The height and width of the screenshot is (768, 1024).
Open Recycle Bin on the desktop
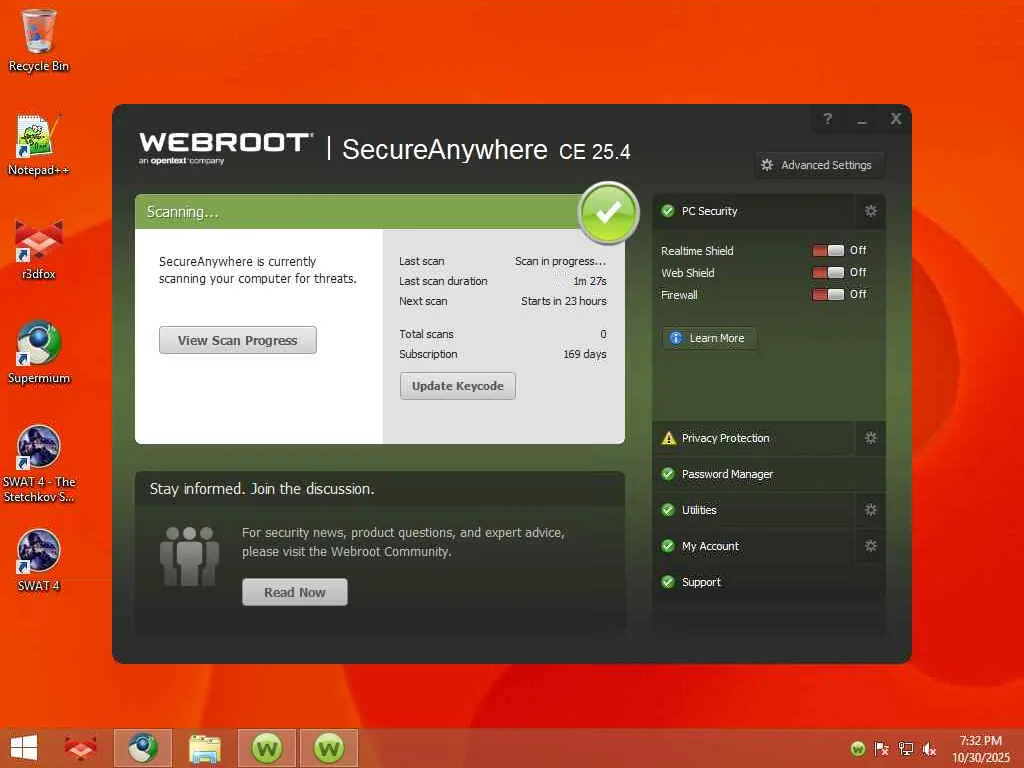point(39,40)
